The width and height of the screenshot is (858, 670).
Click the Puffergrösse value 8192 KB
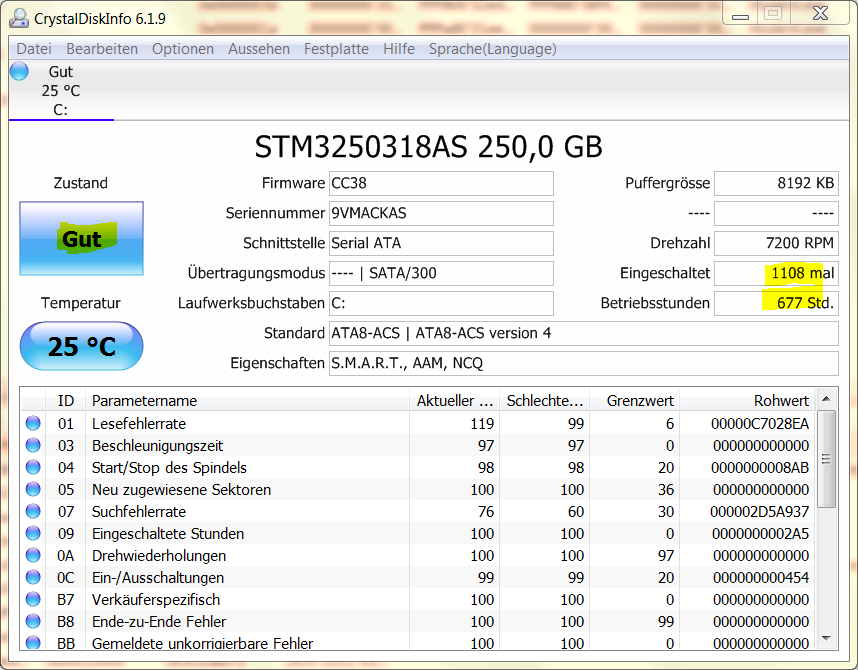(x=776, y=183)
